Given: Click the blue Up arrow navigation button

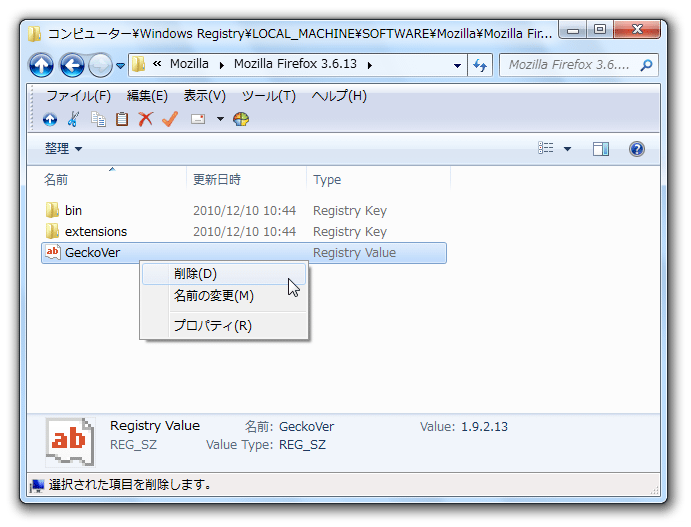Looking at the screenshot, I should pos(41,65).
